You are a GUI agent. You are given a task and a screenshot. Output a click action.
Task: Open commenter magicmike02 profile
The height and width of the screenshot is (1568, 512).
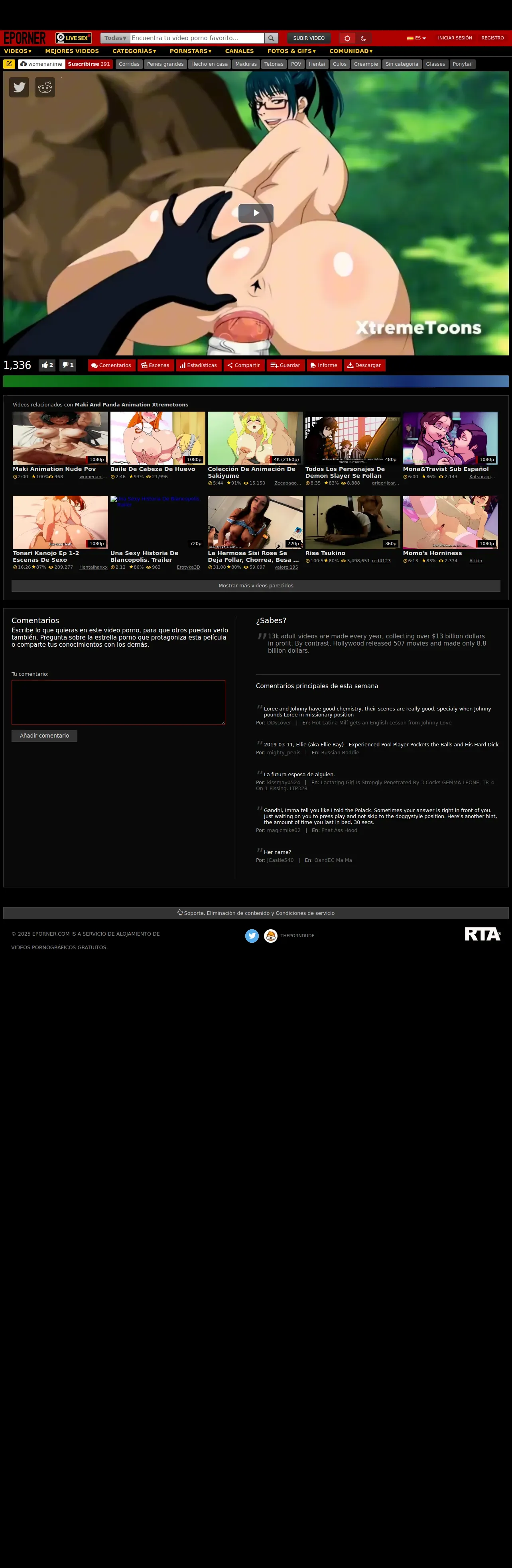point(284,830)
